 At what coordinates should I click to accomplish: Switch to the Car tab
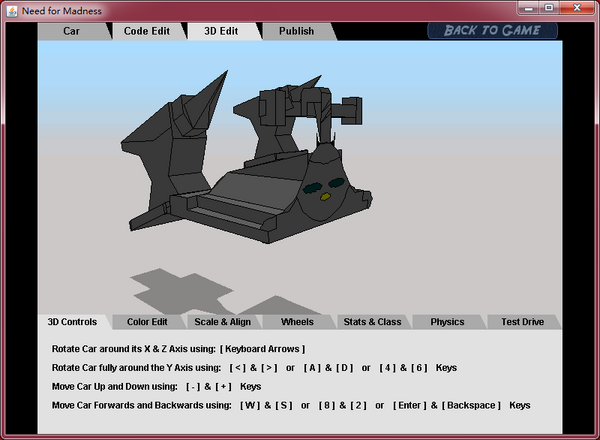click(x=72, y=31)
